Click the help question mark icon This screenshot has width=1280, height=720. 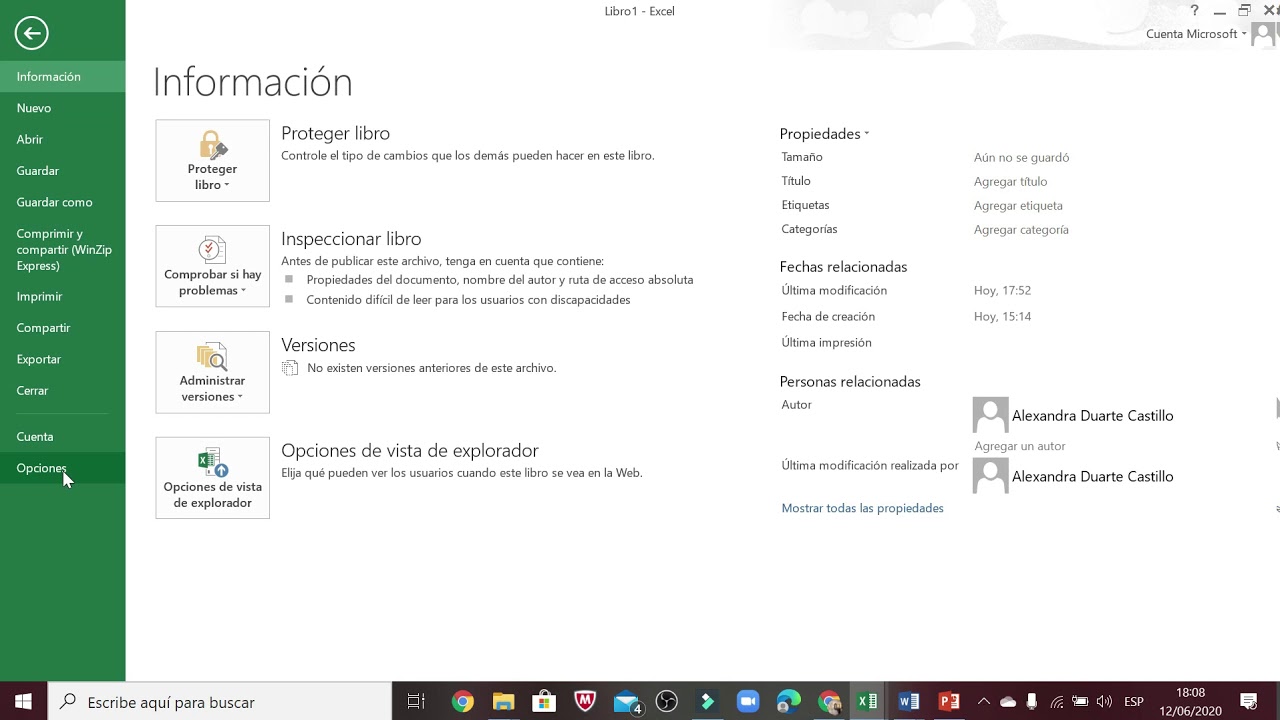[1194, 11]
